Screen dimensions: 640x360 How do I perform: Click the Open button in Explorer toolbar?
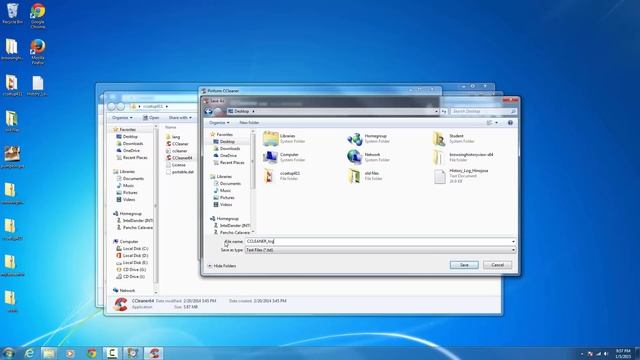[x=151, y=118]
